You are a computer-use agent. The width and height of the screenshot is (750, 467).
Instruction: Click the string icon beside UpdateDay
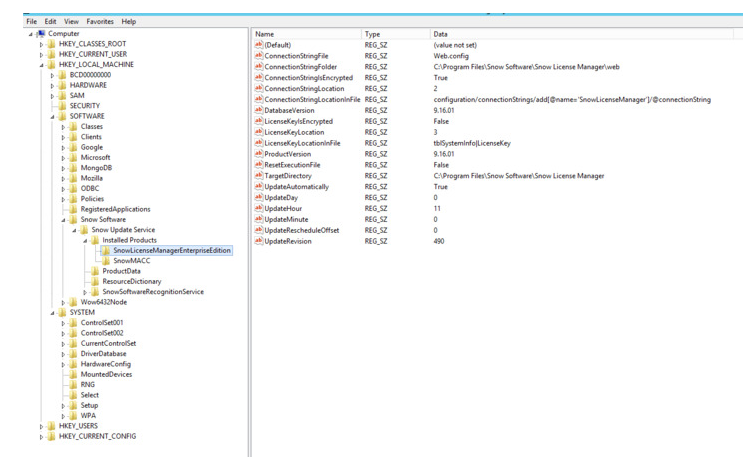[x=259, y=198]
